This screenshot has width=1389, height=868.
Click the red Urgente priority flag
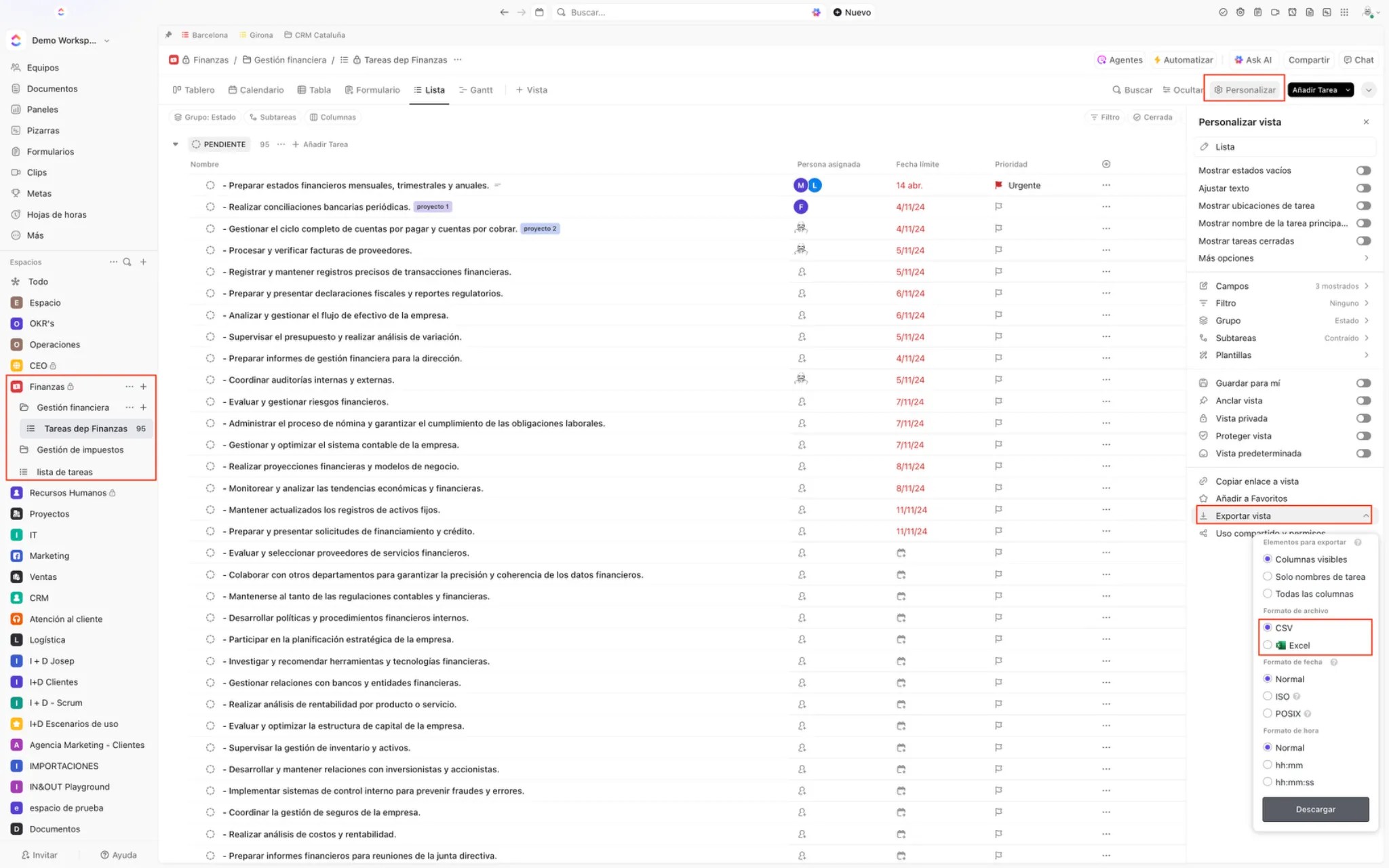(x=998, y=185)
